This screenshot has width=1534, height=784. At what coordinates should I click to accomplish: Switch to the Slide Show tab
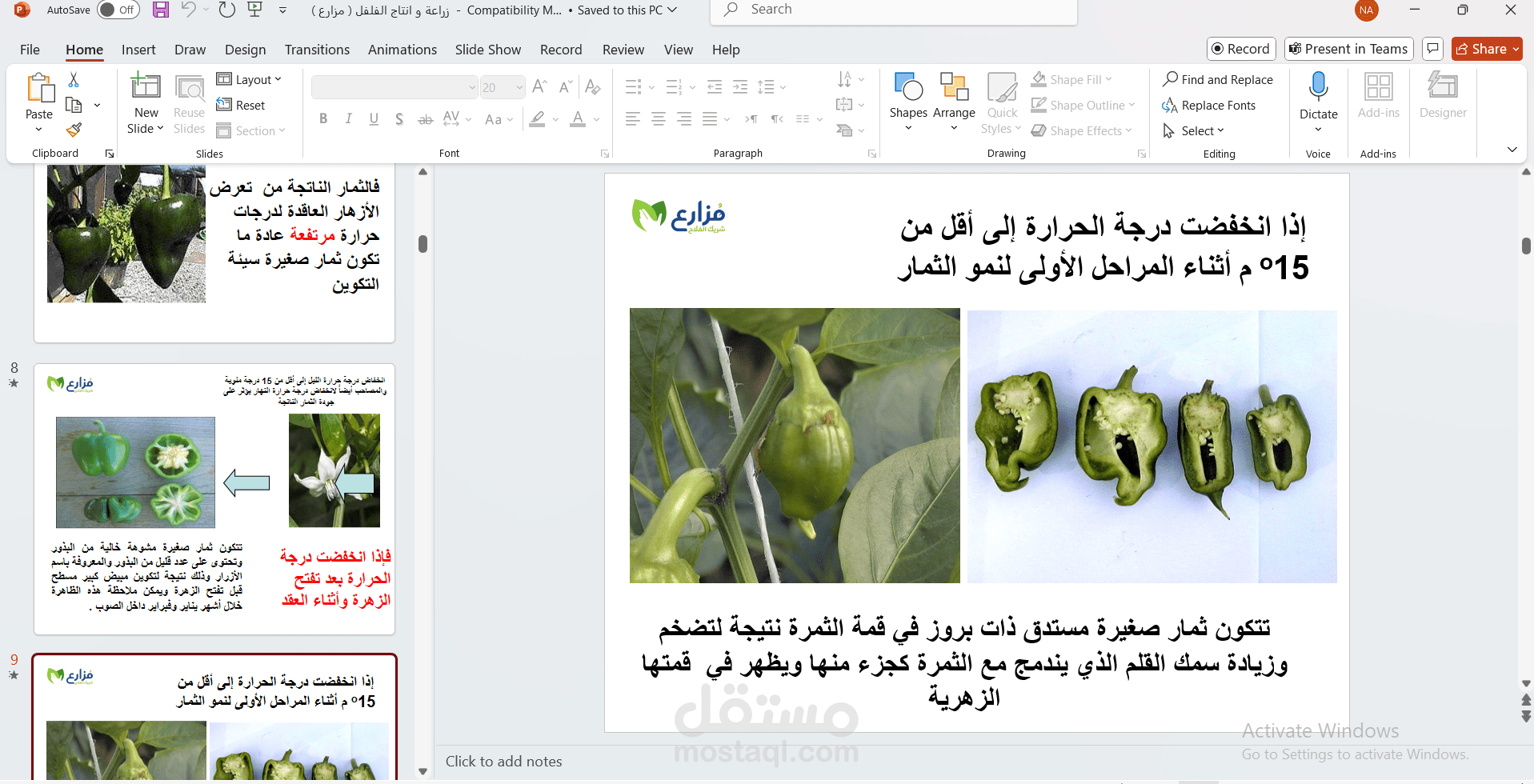coord(488,50)
